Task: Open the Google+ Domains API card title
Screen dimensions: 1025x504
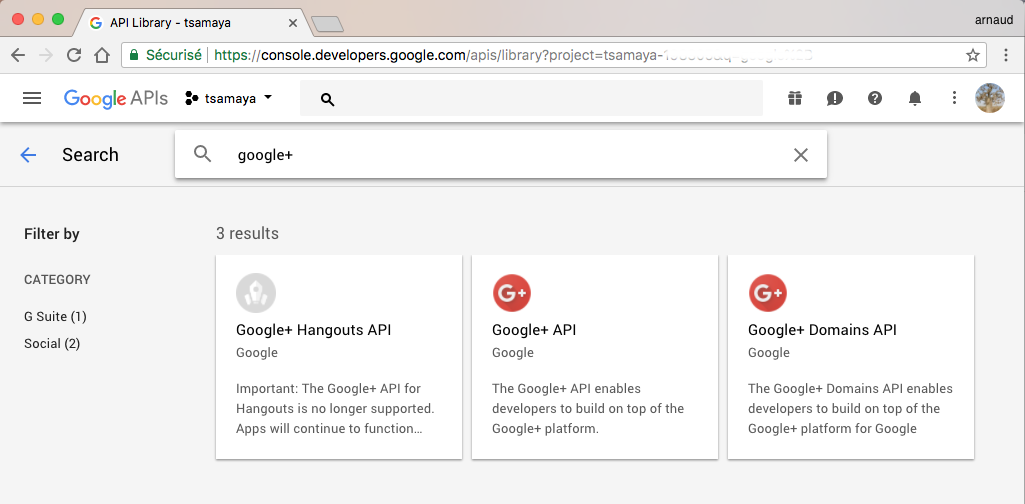Action: pyautogui.click(x=822, y=329)
